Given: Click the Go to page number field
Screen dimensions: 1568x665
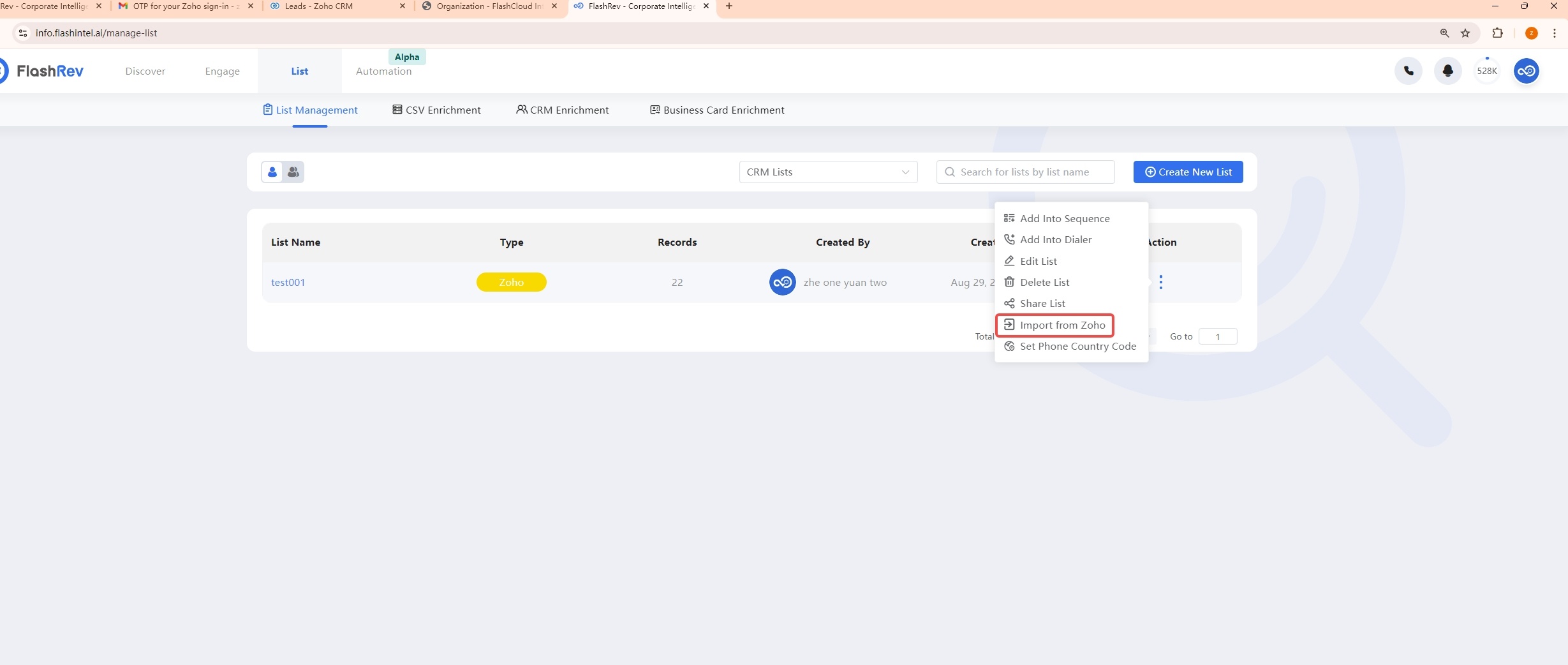Looking at the screenshot, I should point(1217,336).
